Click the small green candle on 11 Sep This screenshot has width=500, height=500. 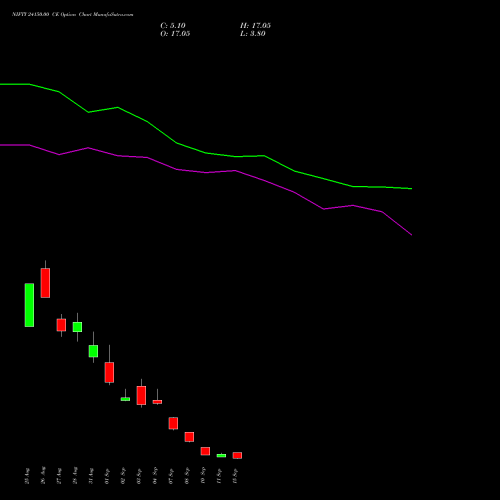coord(221,455)
